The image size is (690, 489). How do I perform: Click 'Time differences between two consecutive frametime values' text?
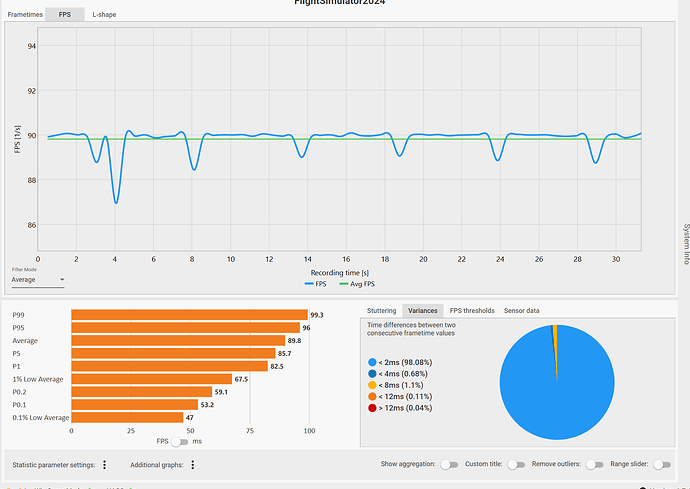[x=411, y=329]
